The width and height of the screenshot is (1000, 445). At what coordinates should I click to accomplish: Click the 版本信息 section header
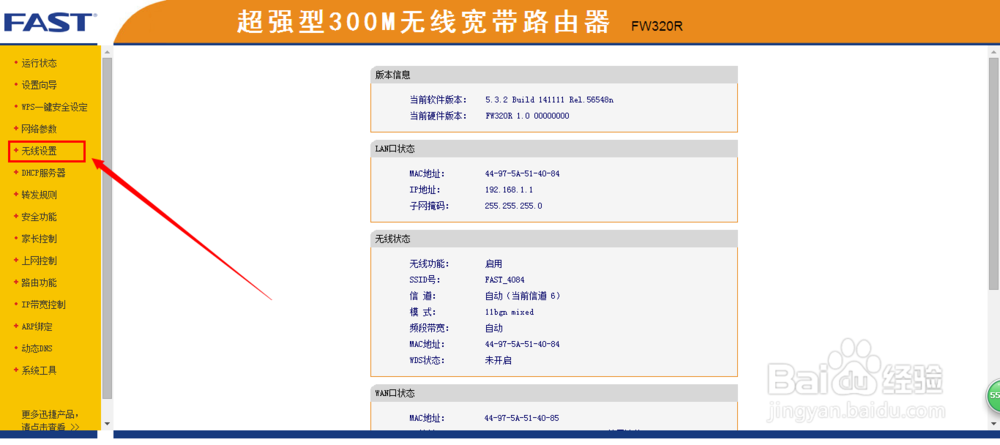(x=554, y=75)
